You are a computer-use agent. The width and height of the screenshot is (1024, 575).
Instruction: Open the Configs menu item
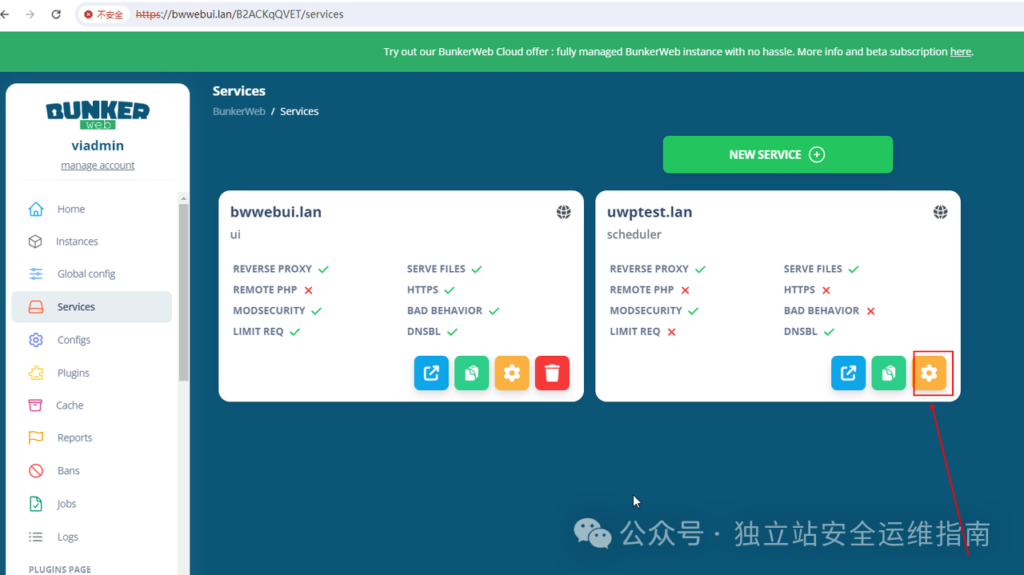74,340
